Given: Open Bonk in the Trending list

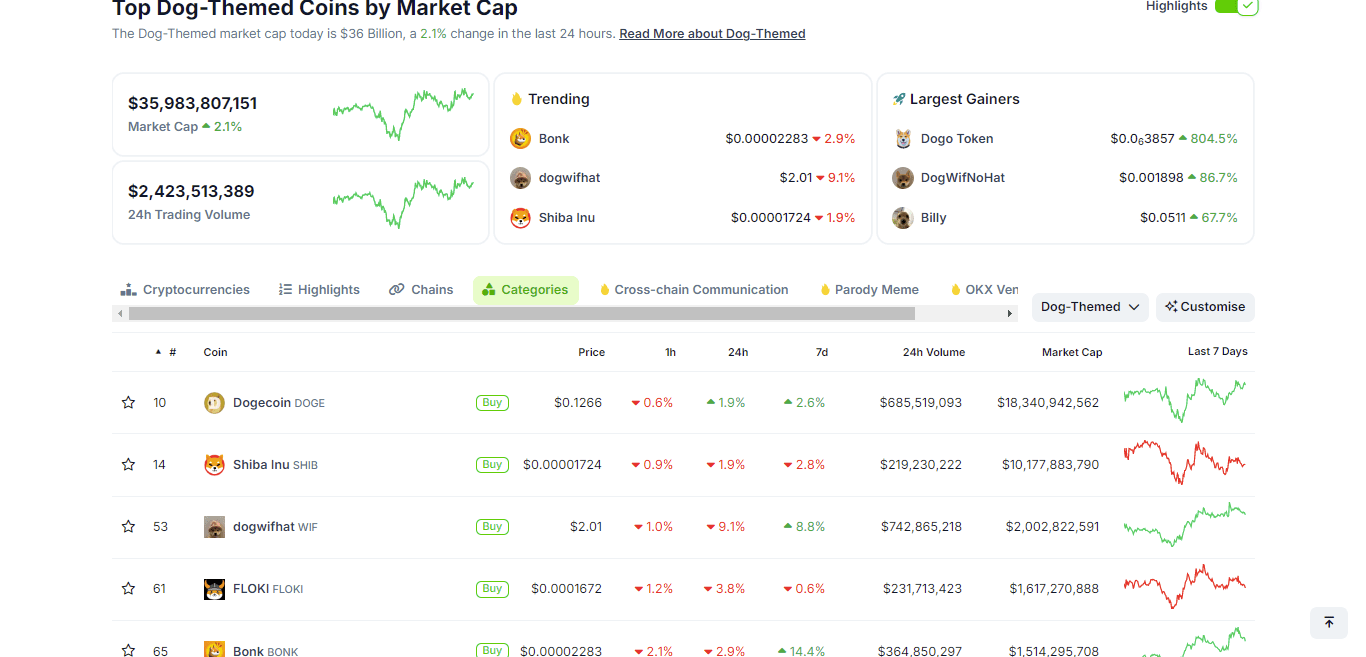Looking at the screenshot, I should coord(554,139).
